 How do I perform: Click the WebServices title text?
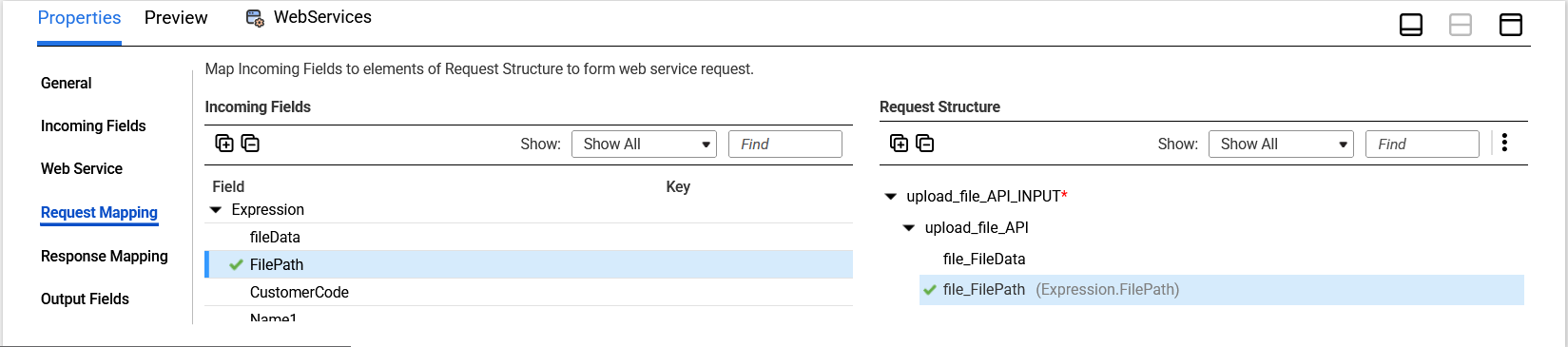(x=322, y=17)
